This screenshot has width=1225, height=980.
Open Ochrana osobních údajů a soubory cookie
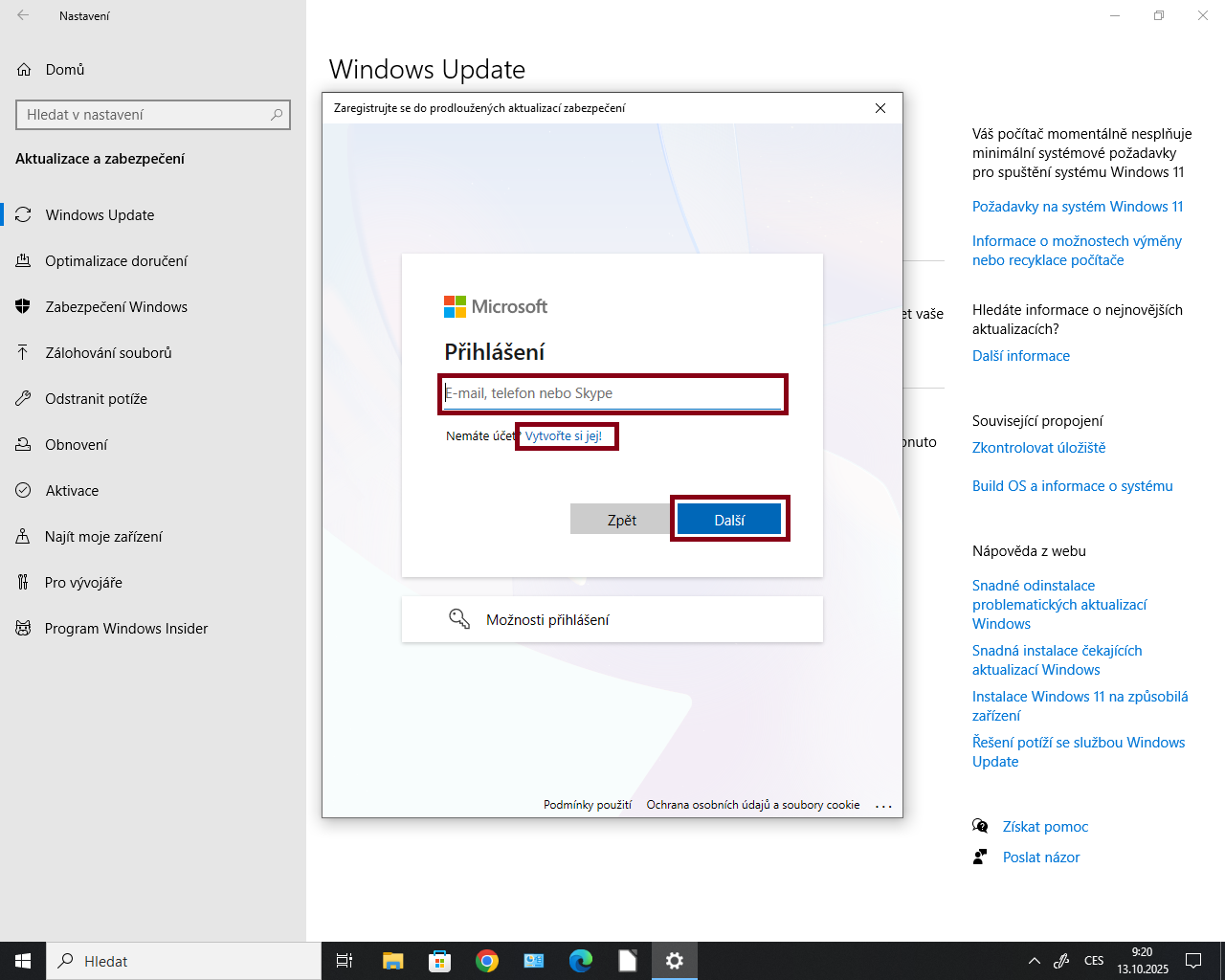[x=753, y=805]
